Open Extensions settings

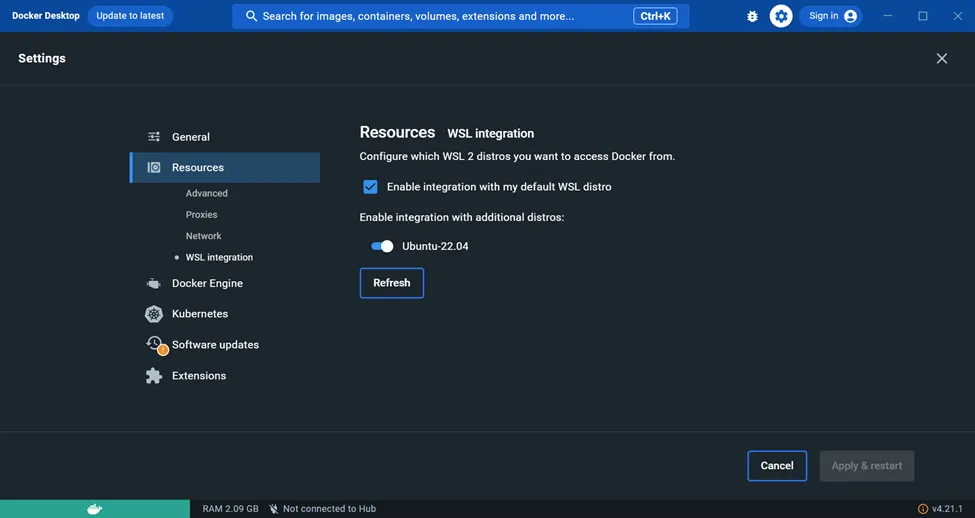[x=224, y=376]
